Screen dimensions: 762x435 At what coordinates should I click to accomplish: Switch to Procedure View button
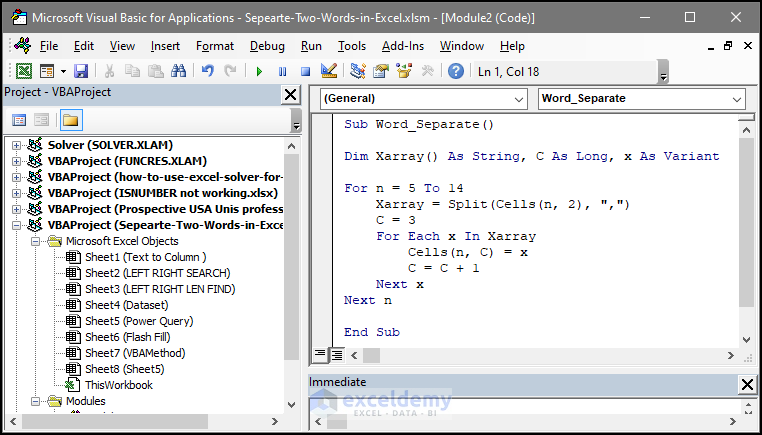[x=319, y=354]
